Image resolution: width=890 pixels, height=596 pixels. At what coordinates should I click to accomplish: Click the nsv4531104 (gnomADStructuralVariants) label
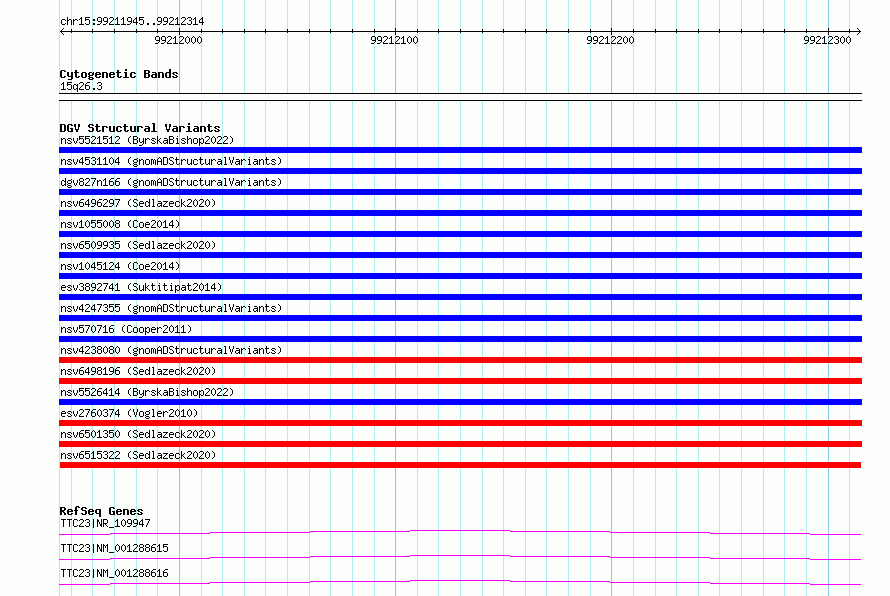171,161
